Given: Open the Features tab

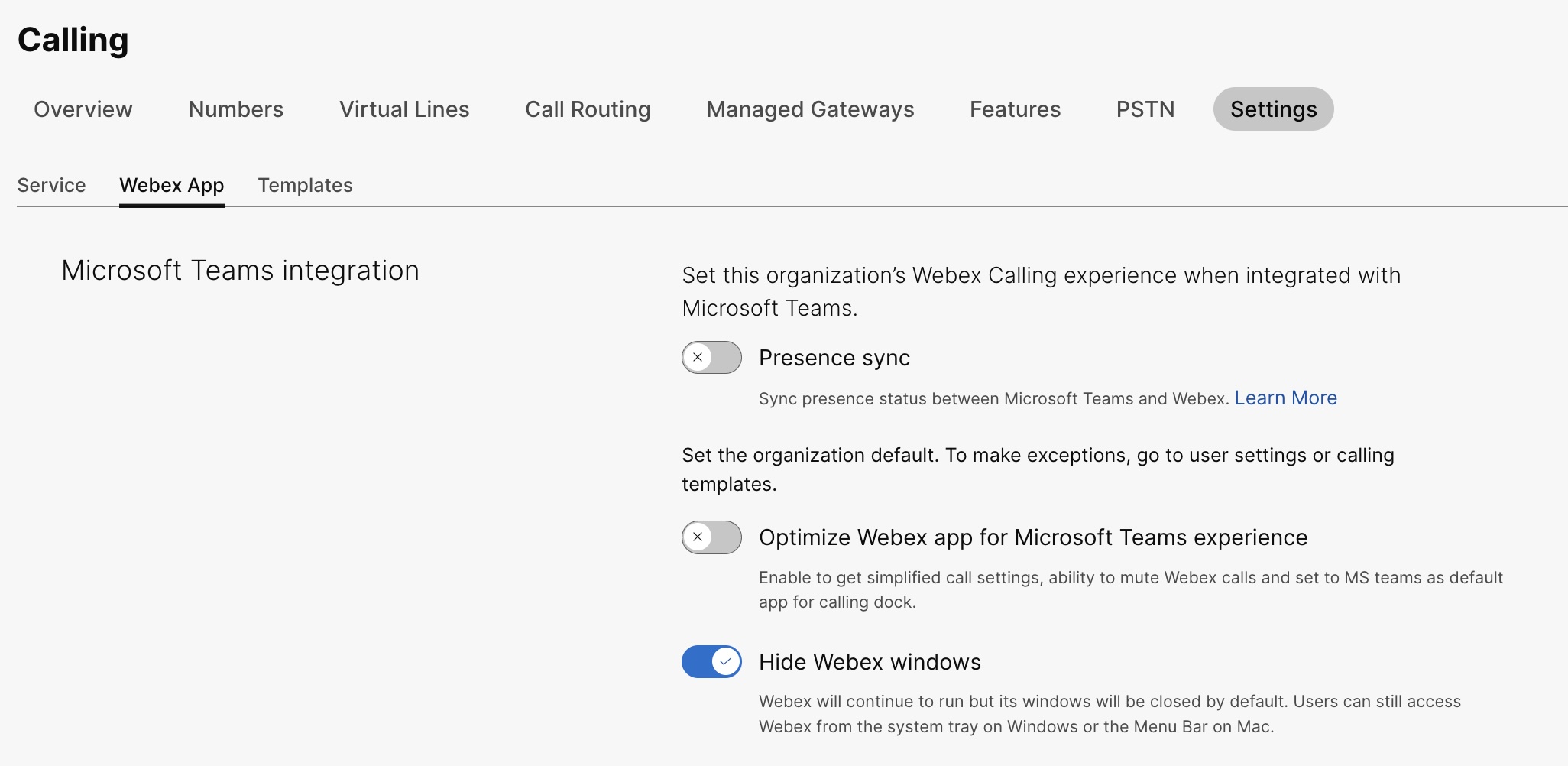Looking at the screenshot, I should point(1015,109).
